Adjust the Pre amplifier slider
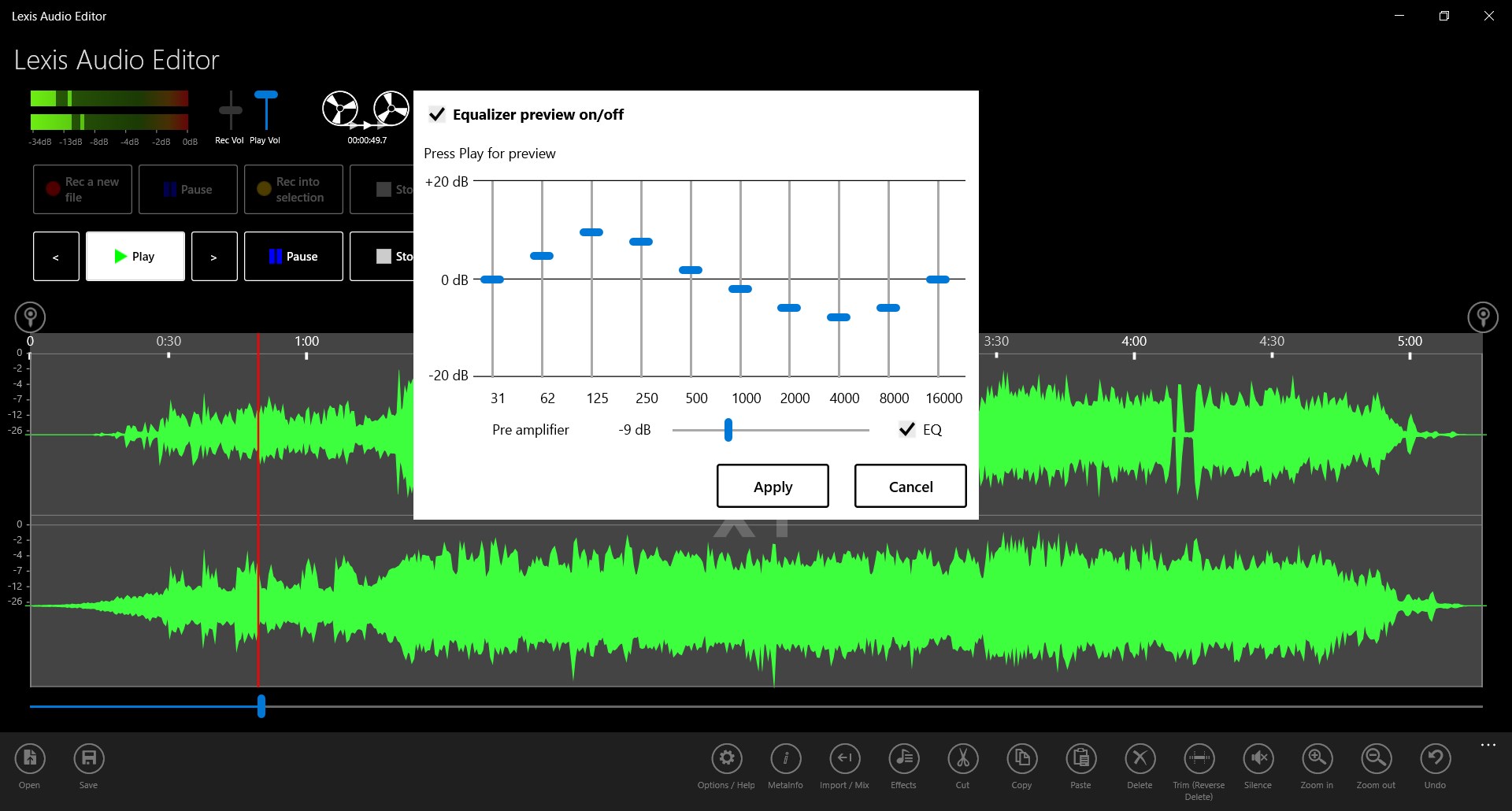The height and width of the screenshot is (811, 1512). [x=728, y=430]
